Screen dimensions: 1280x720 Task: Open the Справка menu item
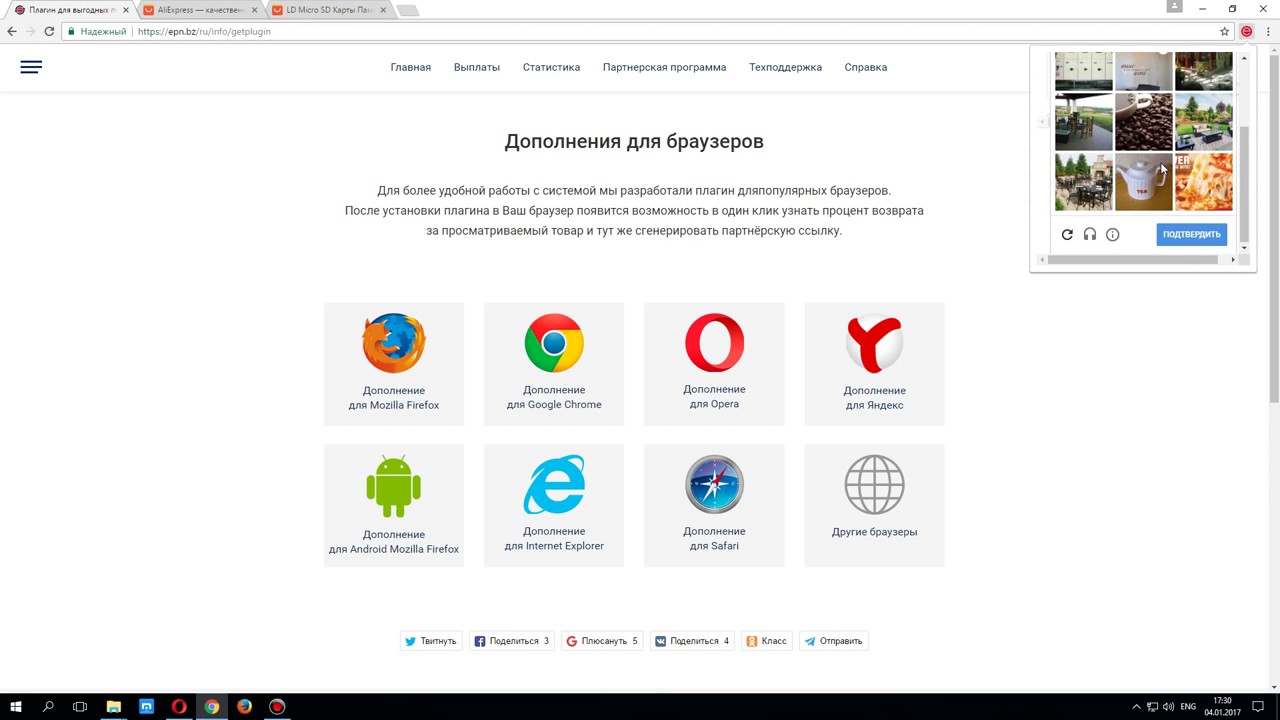[866, 67]
